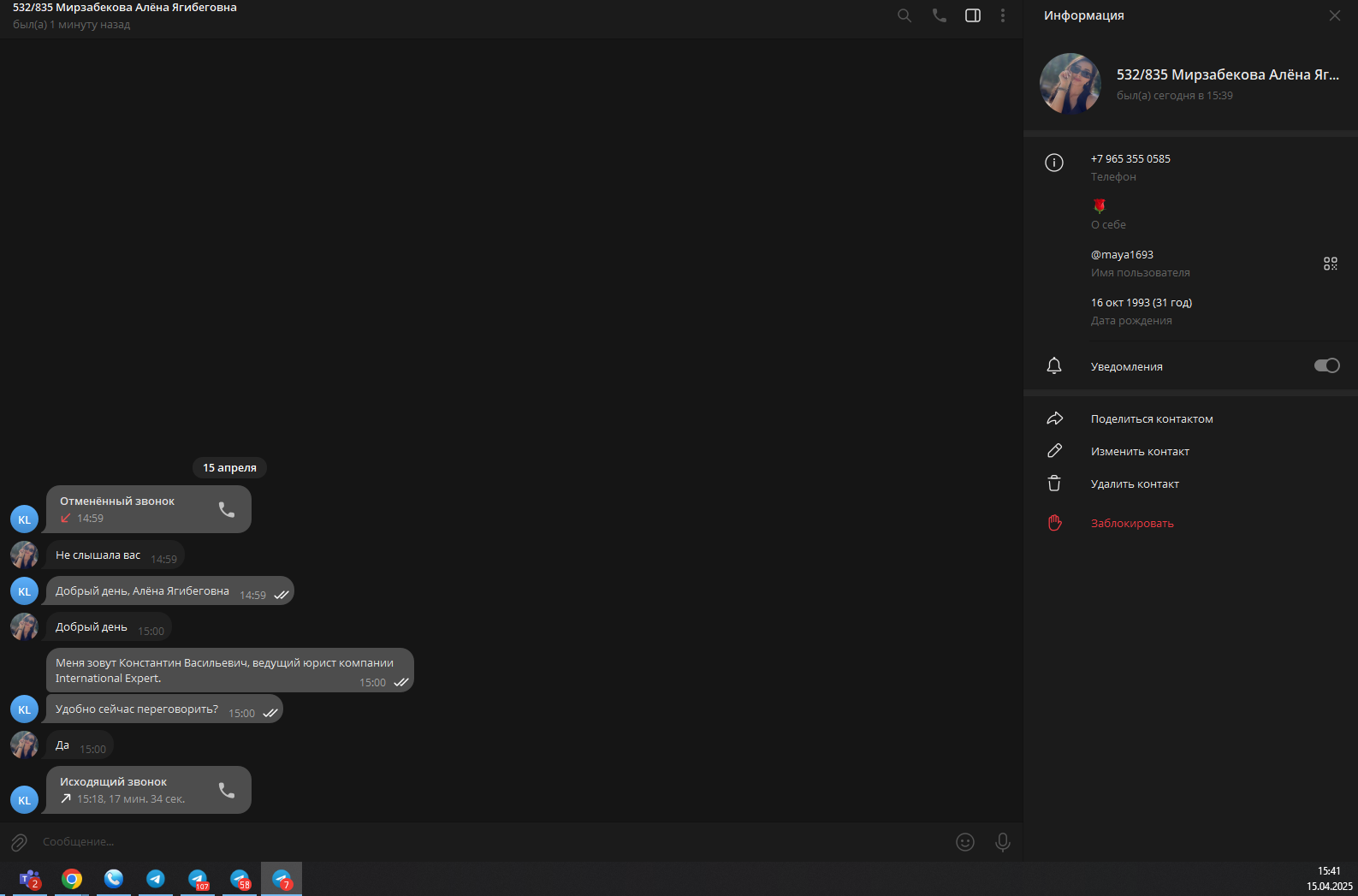Click the paperclip attach icon
The width and height of the screenshot is (1358, 896).
tap(19, 843)
